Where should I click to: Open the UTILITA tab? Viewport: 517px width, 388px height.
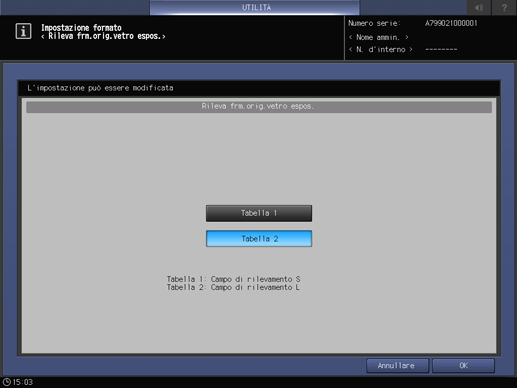[255, 7]
